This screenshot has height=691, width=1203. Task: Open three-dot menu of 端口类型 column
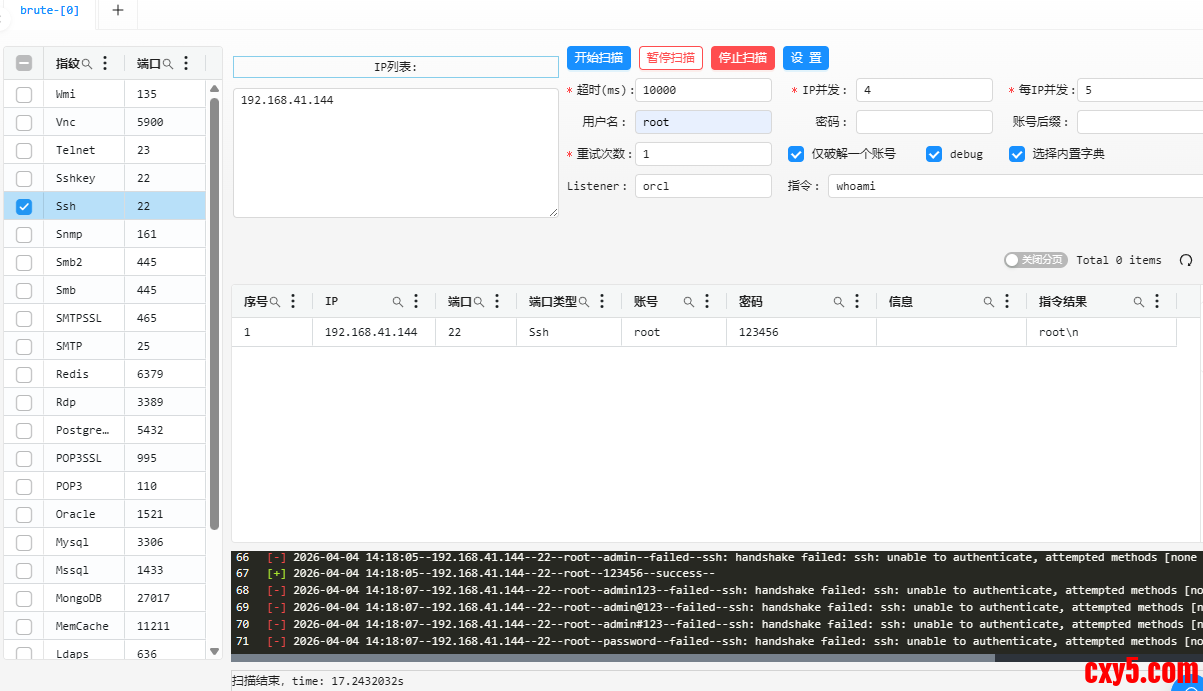[x=603, y=302]
